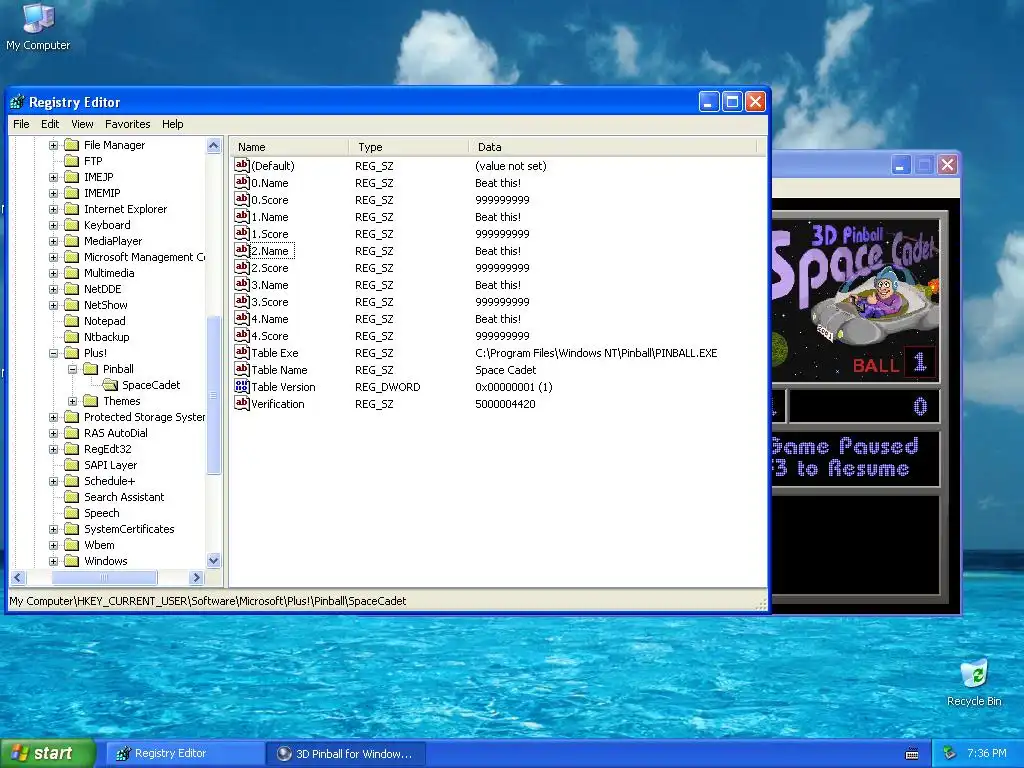The width and height of the screenshot is (1024, 768).
Task: Select the open SpaceCadet folder icon
Action: 110,385
